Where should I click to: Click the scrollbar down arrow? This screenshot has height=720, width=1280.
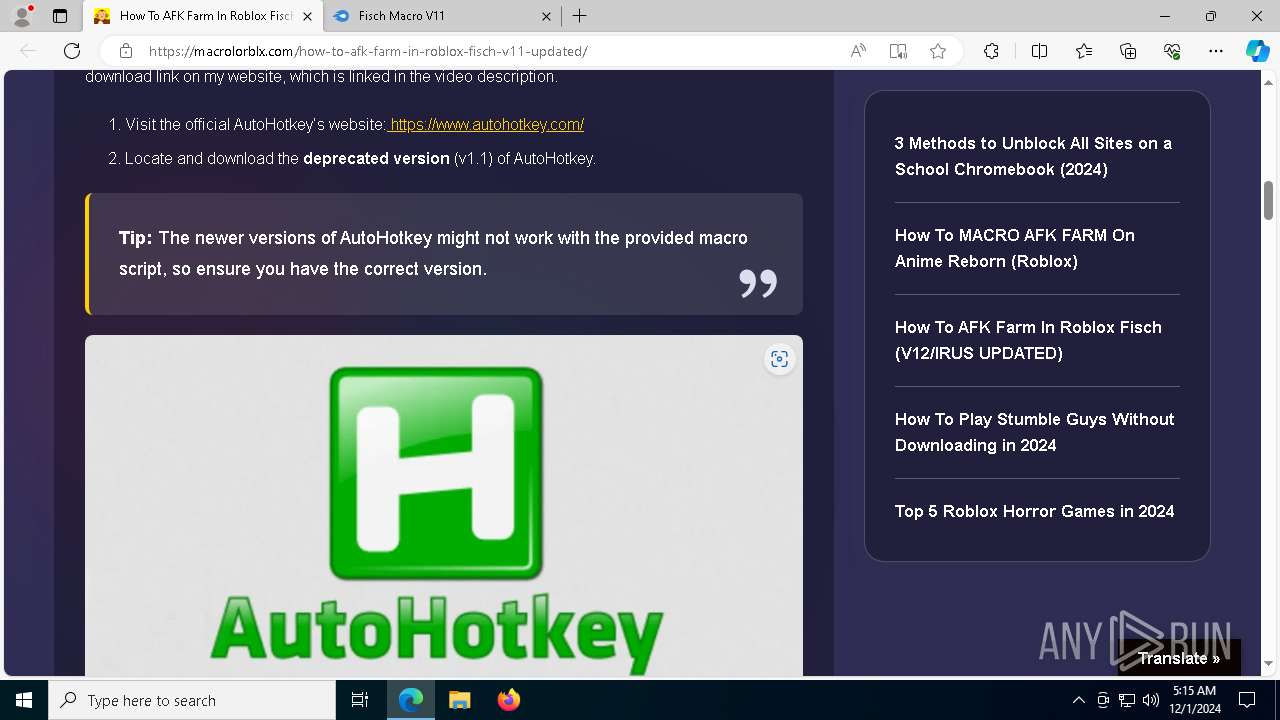coord(1269,664)
